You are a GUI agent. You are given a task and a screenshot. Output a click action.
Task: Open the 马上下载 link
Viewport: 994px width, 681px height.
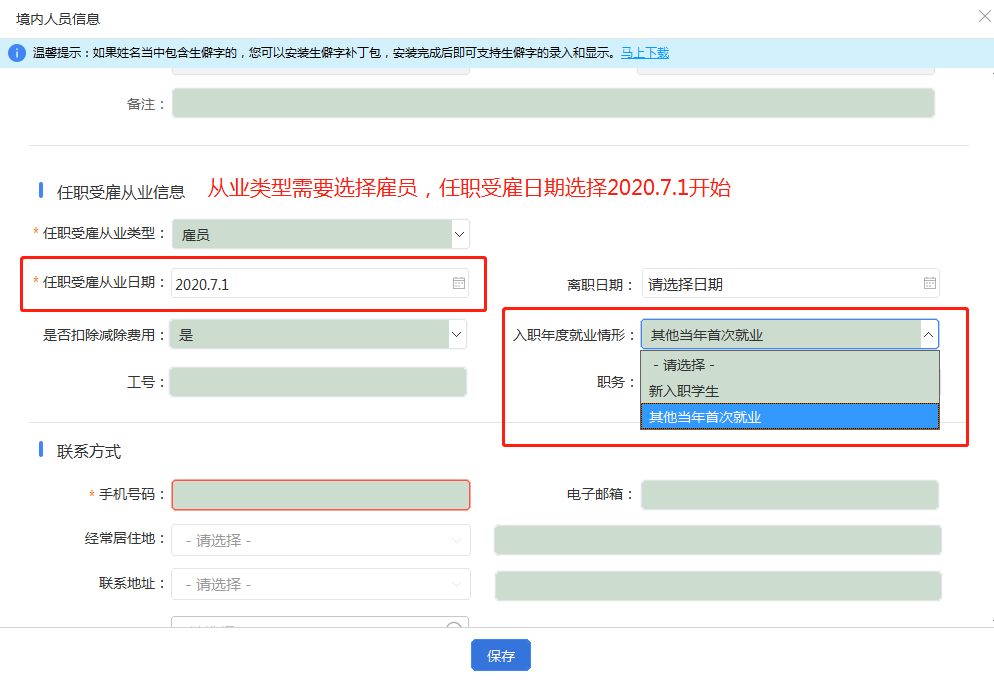645,53
